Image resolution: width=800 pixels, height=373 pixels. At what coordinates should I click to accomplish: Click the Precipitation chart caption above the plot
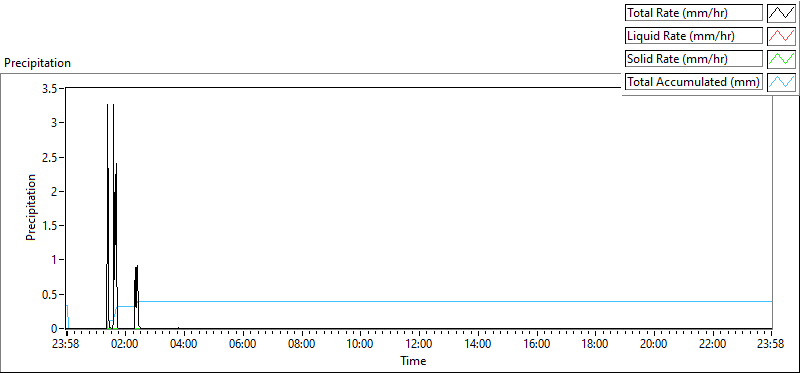click(37, 63)
